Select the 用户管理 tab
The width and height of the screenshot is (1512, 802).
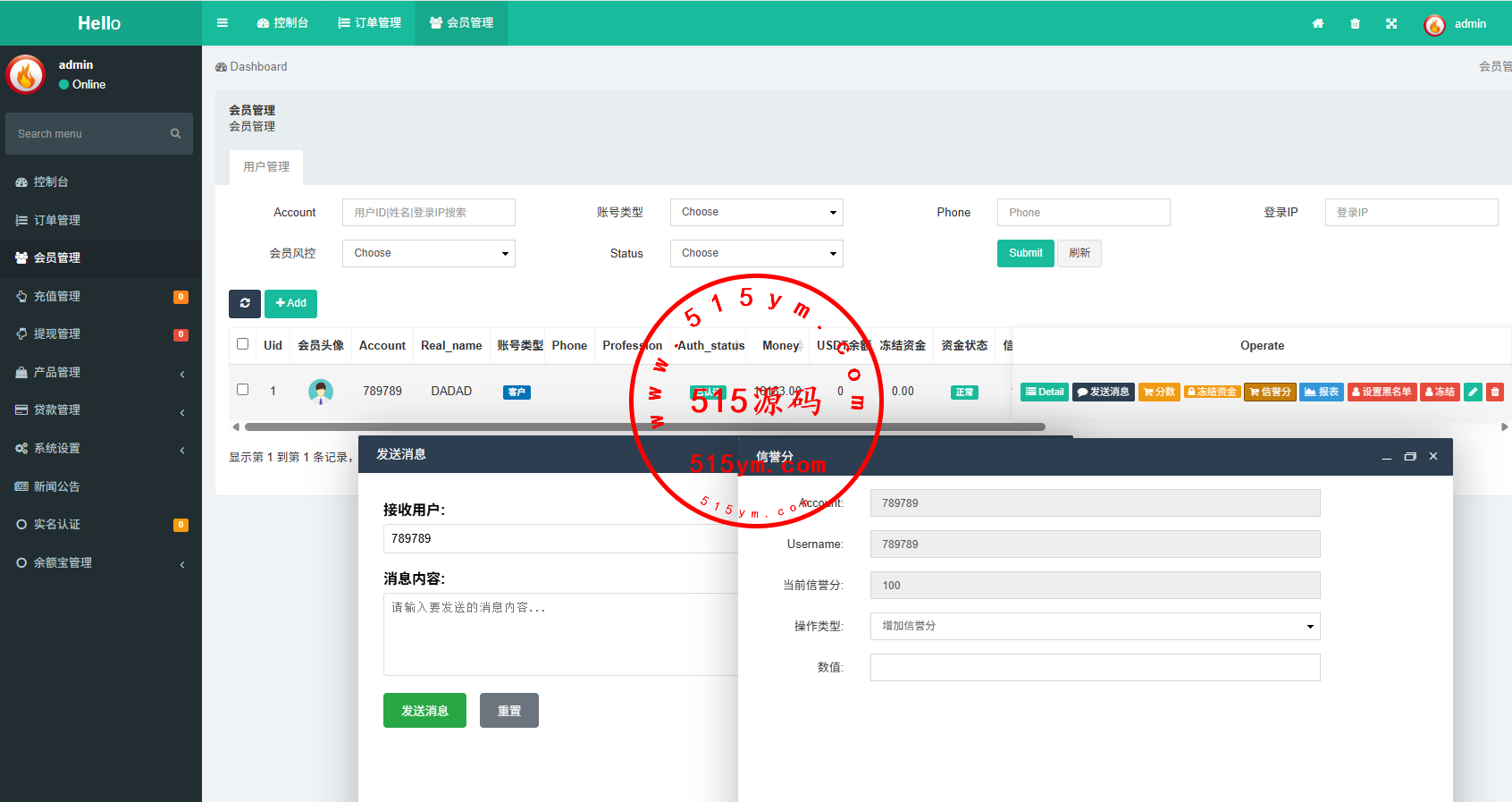[266, 166]
